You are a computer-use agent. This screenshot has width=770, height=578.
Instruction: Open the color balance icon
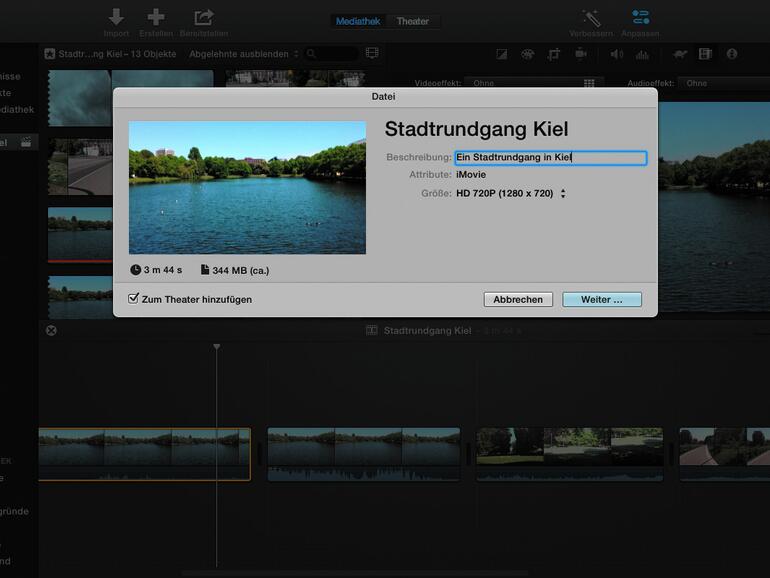point(502,54)
